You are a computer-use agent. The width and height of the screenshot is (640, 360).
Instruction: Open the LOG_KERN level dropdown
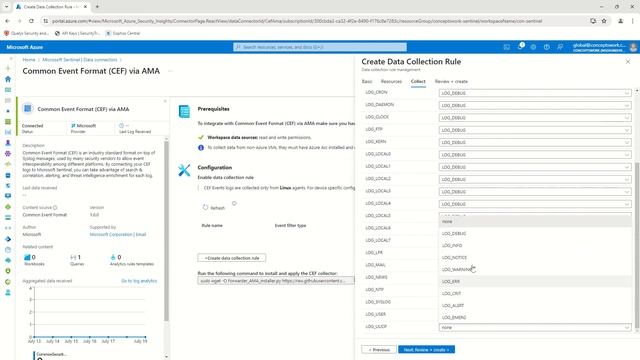(x=535, y=142)
